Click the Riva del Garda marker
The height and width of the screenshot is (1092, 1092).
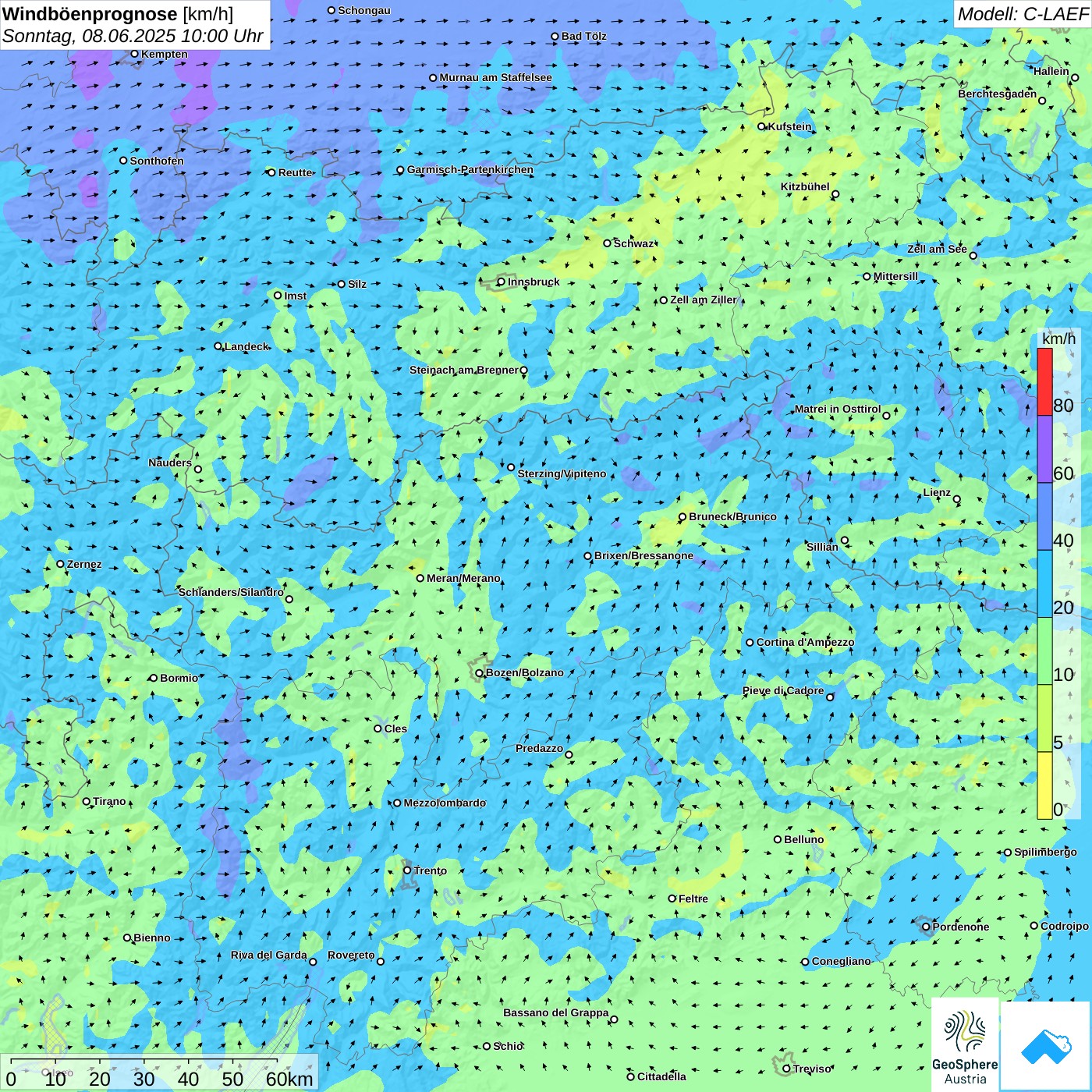point(314,962)
